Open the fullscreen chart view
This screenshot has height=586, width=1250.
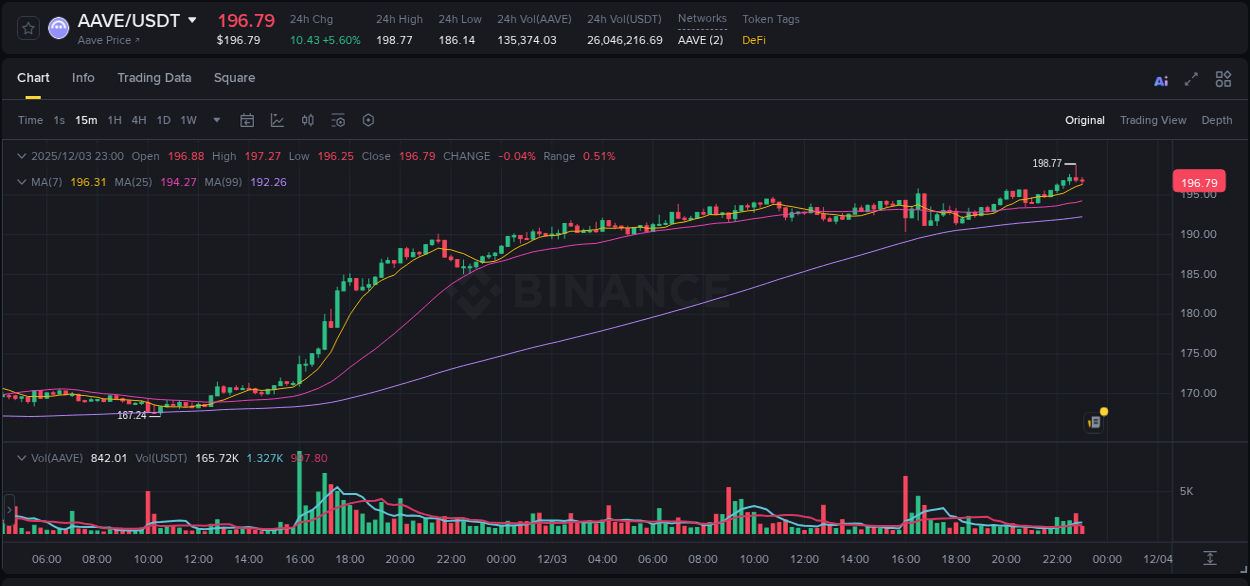[x=1190, y=78]
